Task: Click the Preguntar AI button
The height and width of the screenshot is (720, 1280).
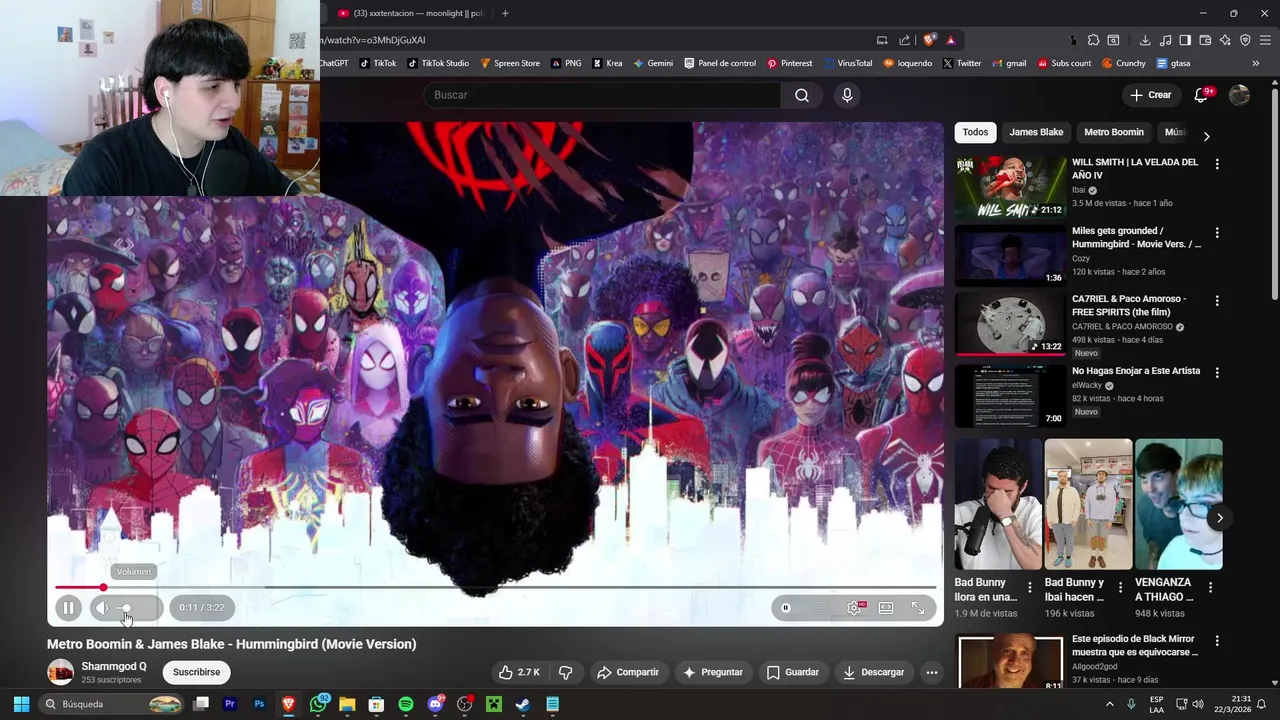Action: (x=712, y=672)
